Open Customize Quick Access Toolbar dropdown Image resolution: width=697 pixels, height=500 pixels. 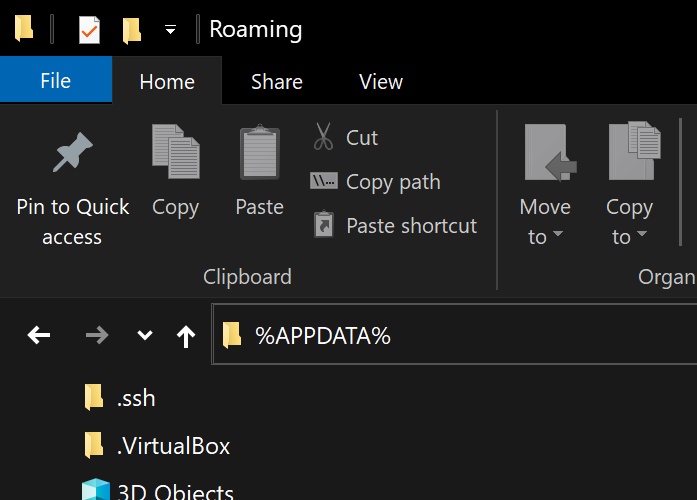point(170,30)
